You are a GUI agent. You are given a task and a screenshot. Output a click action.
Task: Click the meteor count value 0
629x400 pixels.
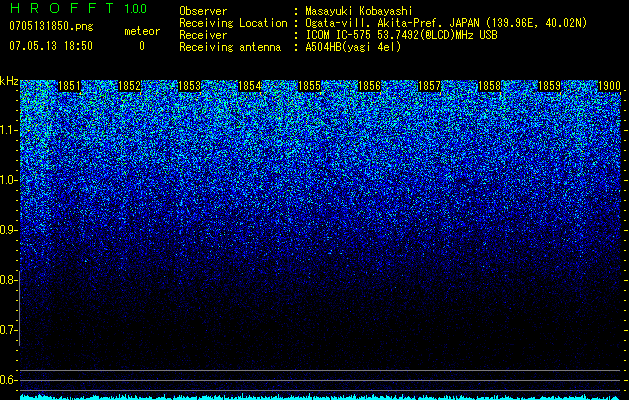click(142, 46)
